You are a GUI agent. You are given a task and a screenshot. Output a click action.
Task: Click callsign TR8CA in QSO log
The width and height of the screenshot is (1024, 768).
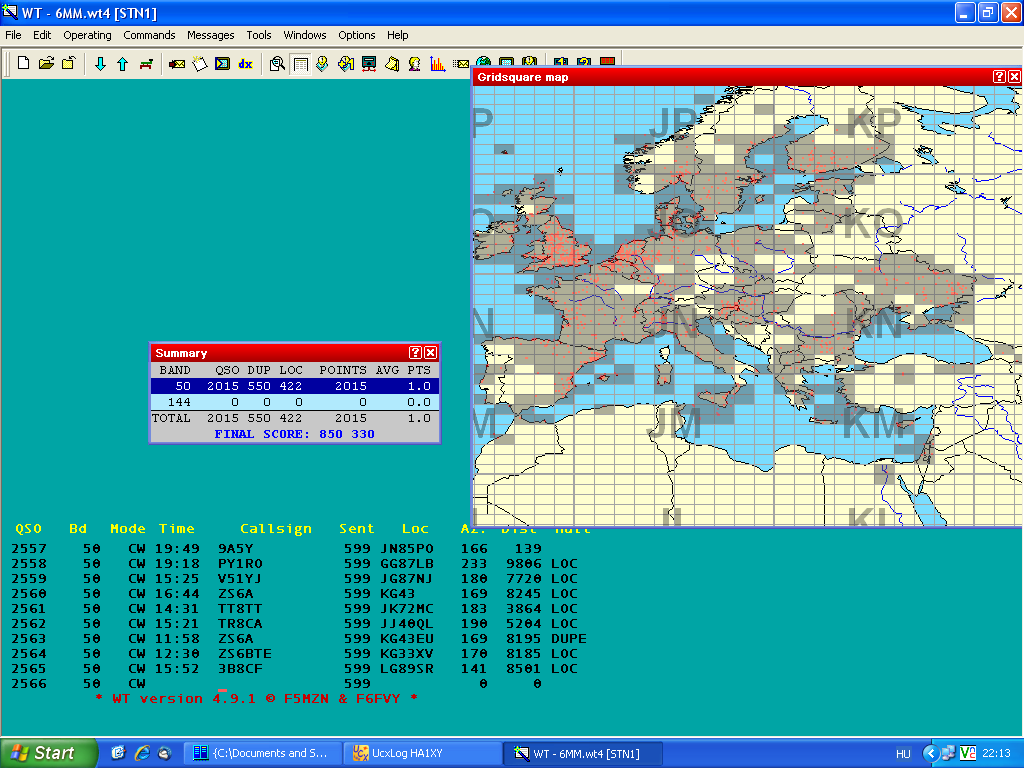click(240, 624)
